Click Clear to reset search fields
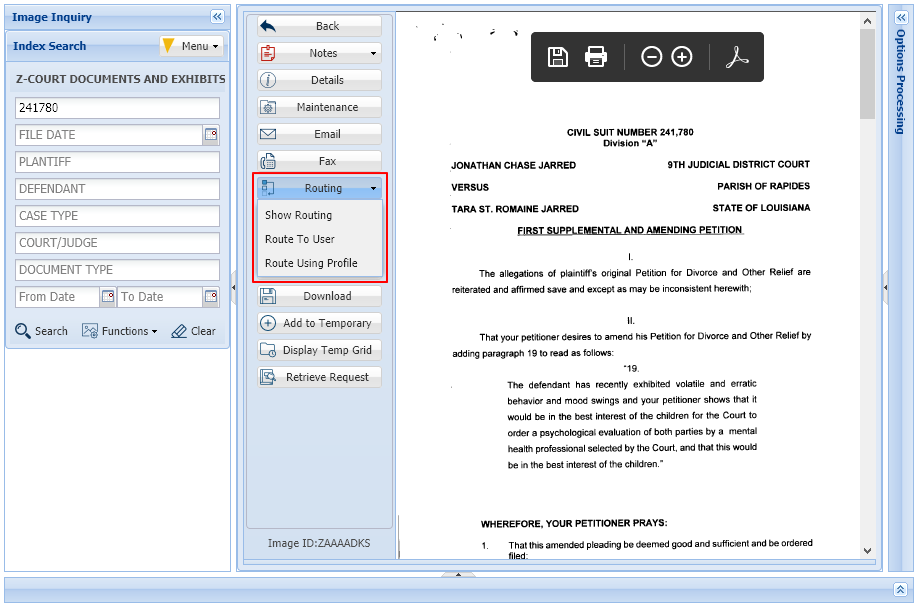The image size is (919, 607). [x=193, y=330]
